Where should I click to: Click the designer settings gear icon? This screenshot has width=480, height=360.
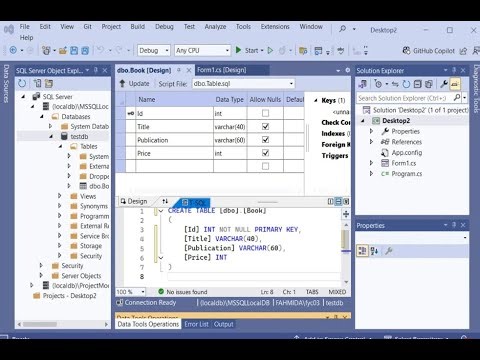point(348,70)
